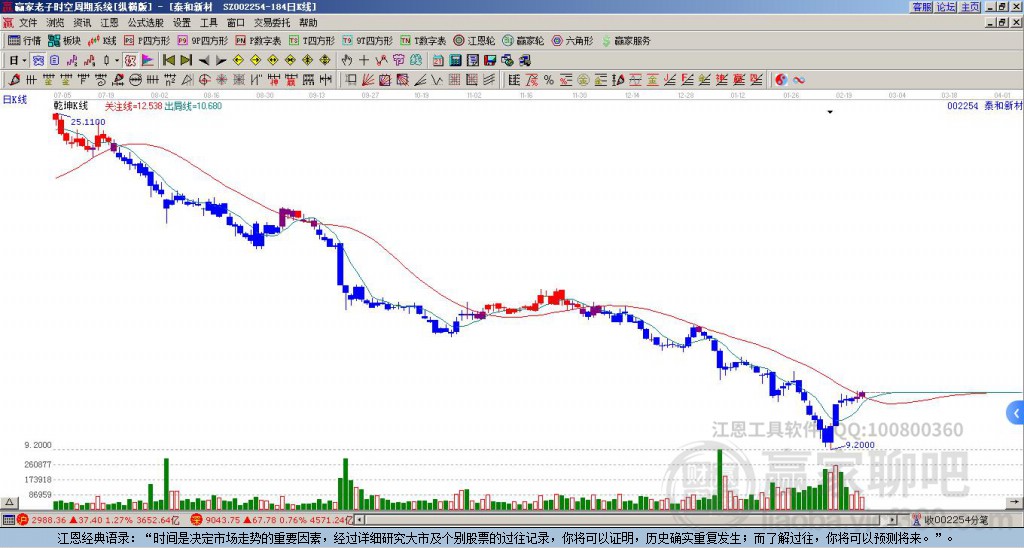
Task: Open the 文件 menu
Action: click(27, 23)
